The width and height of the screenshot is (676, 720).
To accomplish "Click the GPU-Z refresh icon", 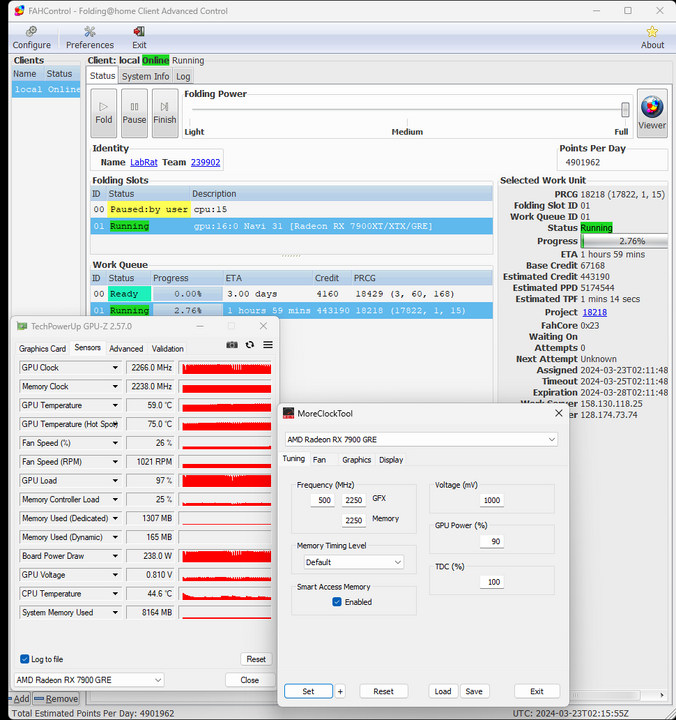I will click(x=249, y=345).
